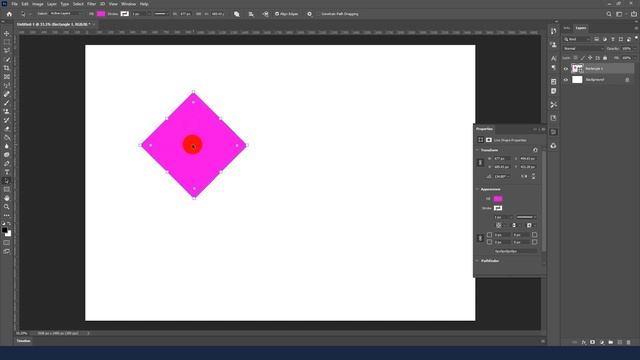Toggle Constrain Path Dragging checkbox
The width and height of the screenshot is (640, 360).
coord(318,14)
